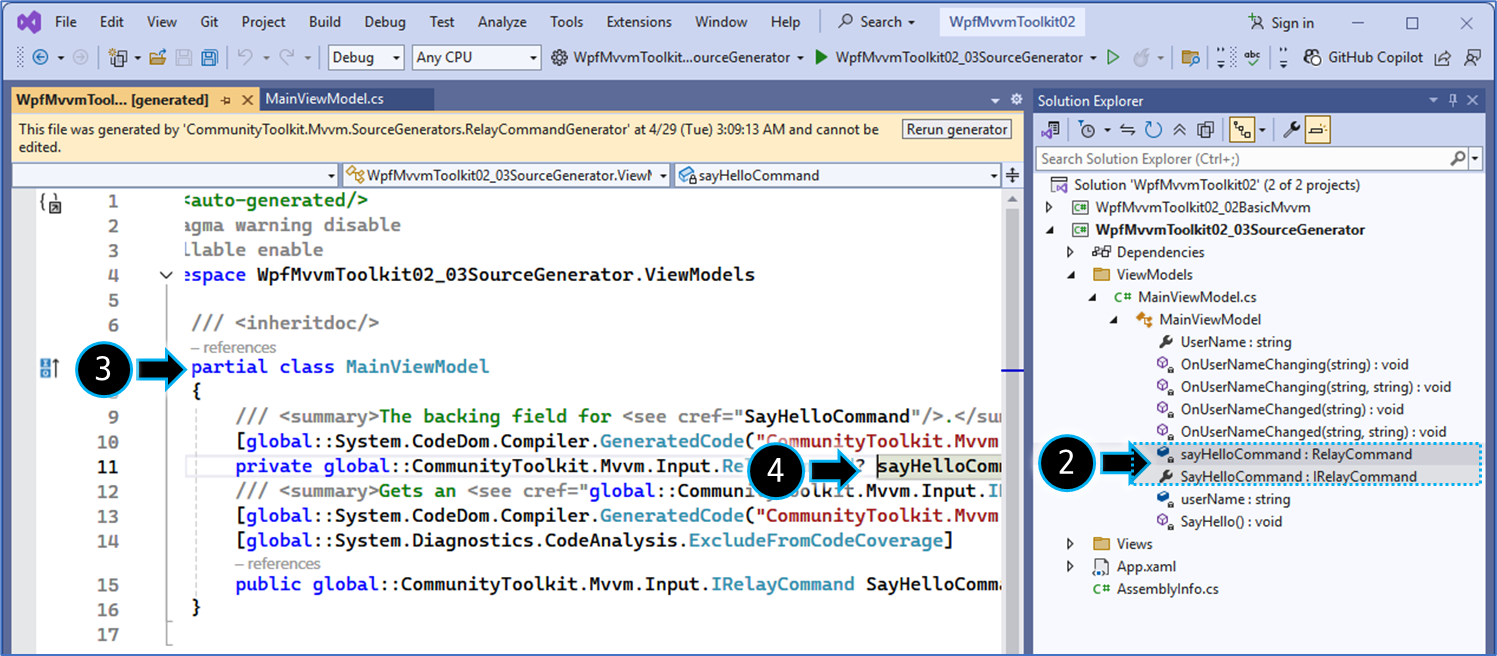This screenshot has width=1497, height=656.
Task: Expand WpfMvvmToolkit02_02BasicMvvm project node
Action: click(x=1049, y=207)
